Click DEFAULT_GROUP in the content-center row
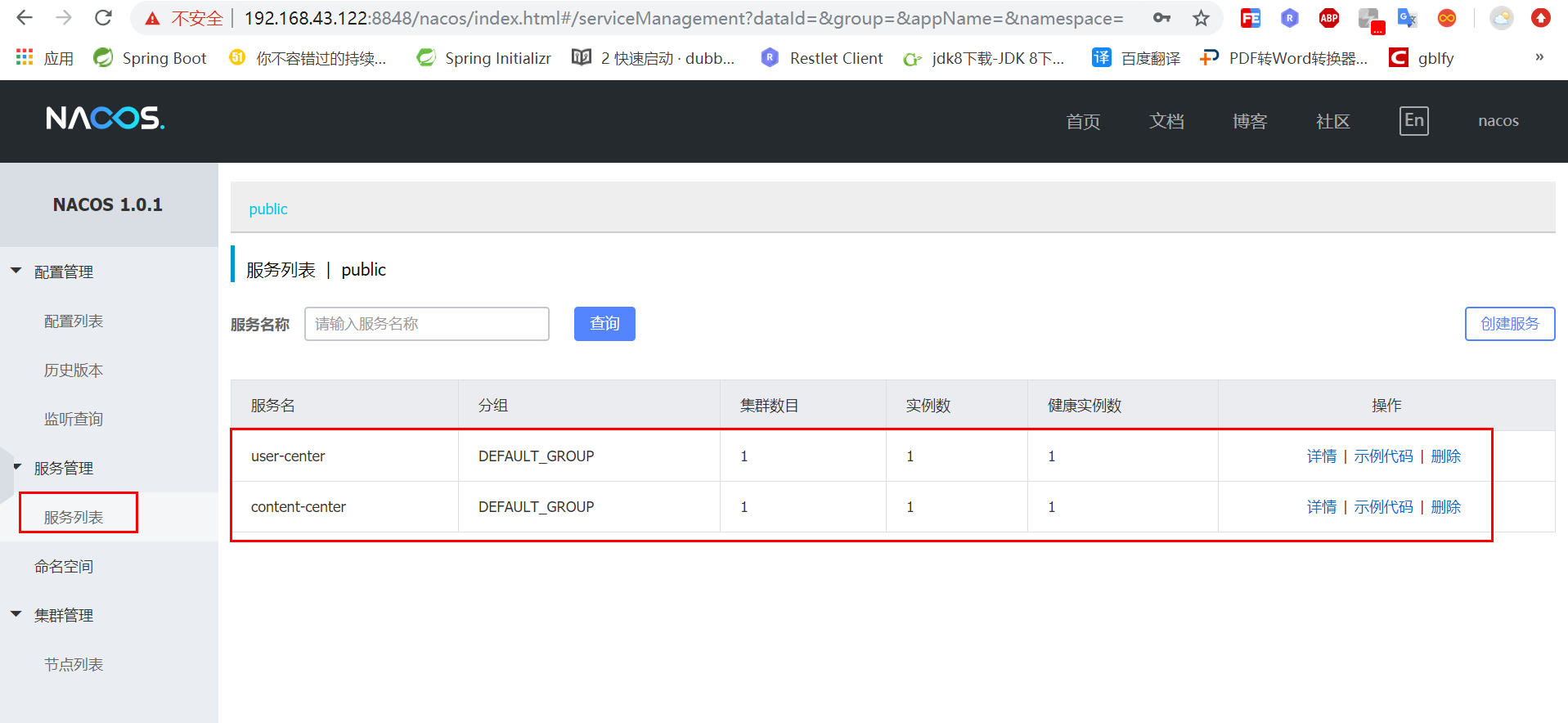This screenshot has height=723, width=1568. pyautogui.click(x=537, y=507)
